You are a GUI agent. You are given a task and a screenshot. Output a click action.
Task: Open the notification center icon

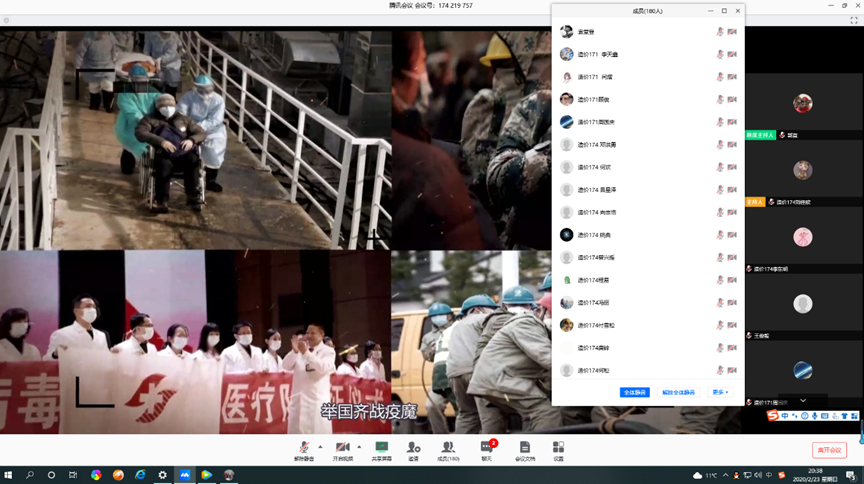tap(851, 475)
